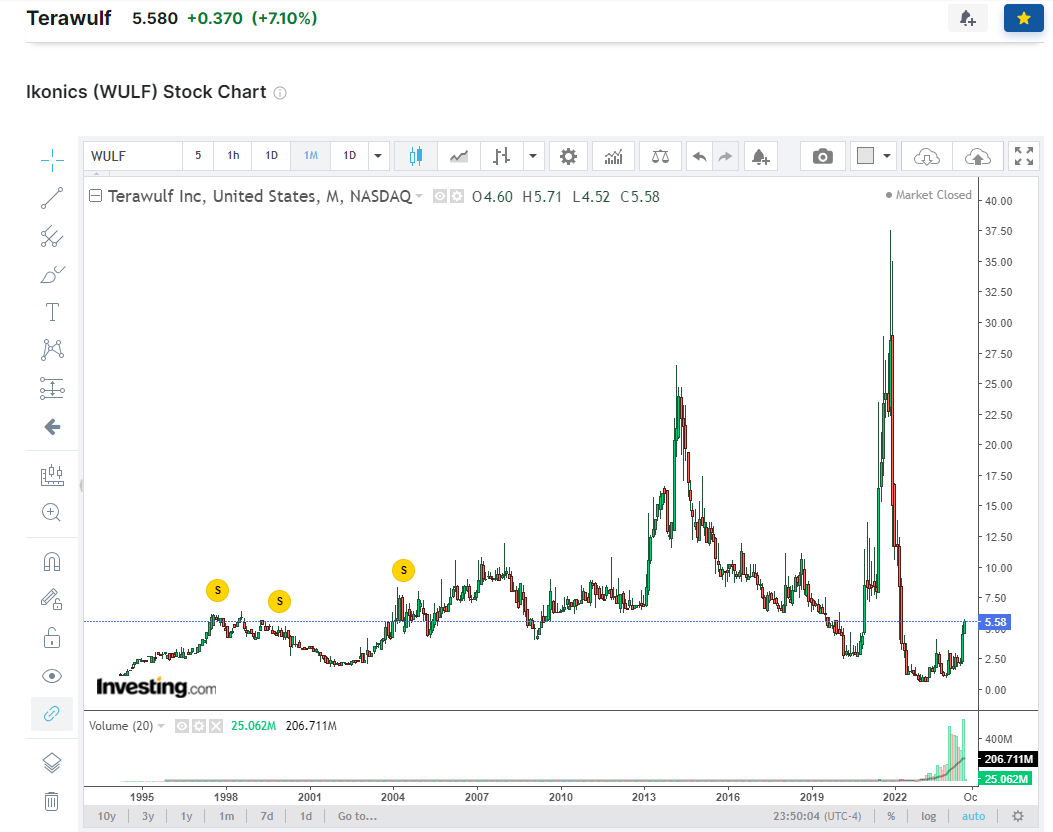1053x832 pixels.
Task: Open the Go to... date dialog
Action: 357,816
